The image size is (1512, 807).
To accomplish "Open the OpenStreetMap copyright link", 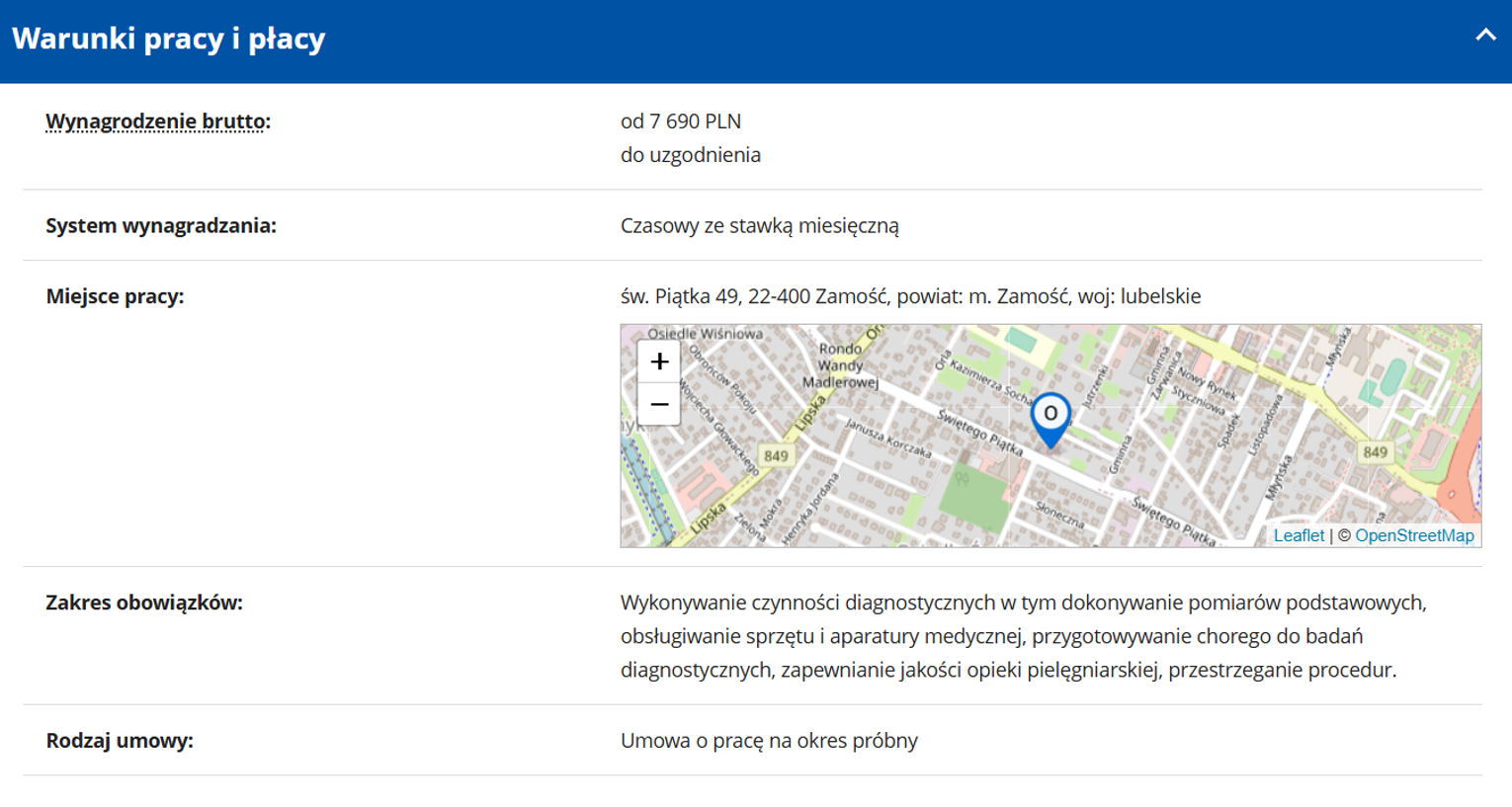I will (1413, 535).
